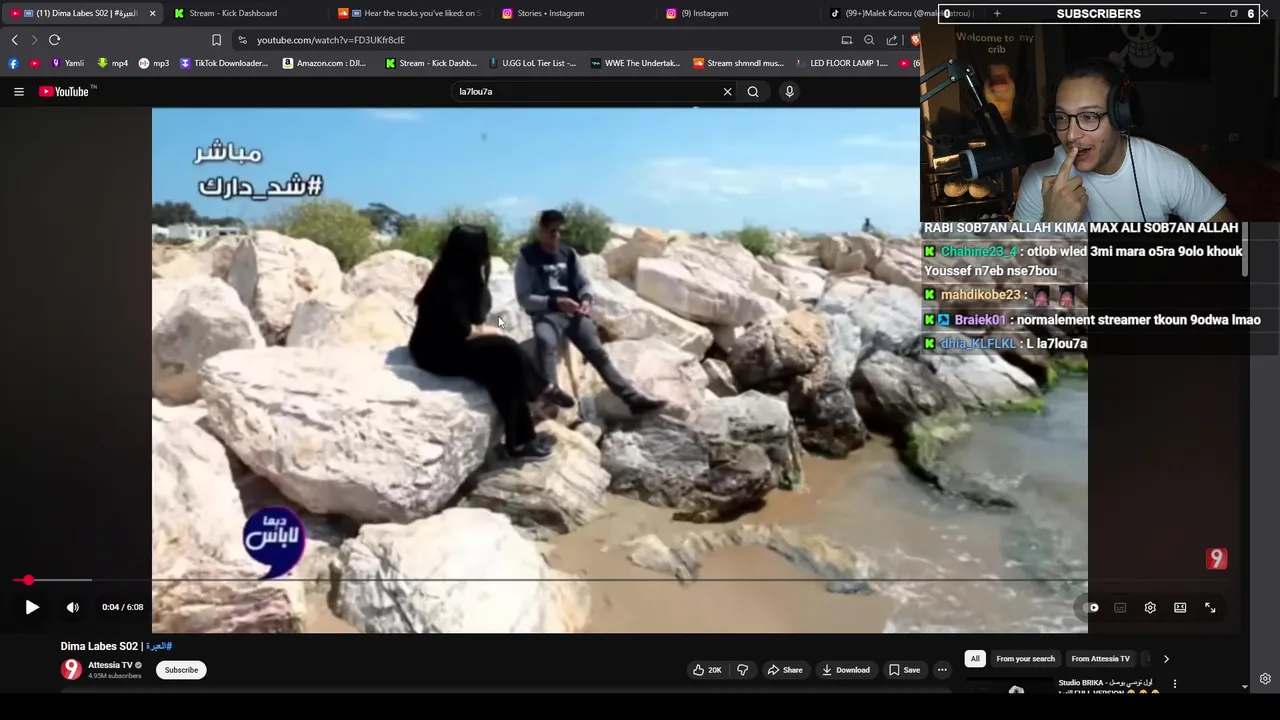This screenshot has width=1280, height=720.
Task: Open a new browser tab
Action: [x=997, y=13]
